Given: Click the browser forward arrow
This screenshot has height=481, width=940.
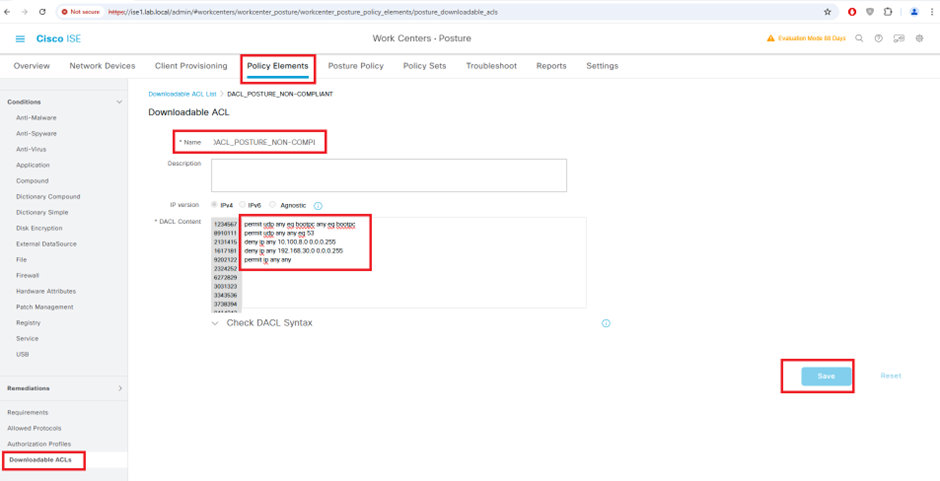Looking at the screenshot, I should tap(25, 11).
